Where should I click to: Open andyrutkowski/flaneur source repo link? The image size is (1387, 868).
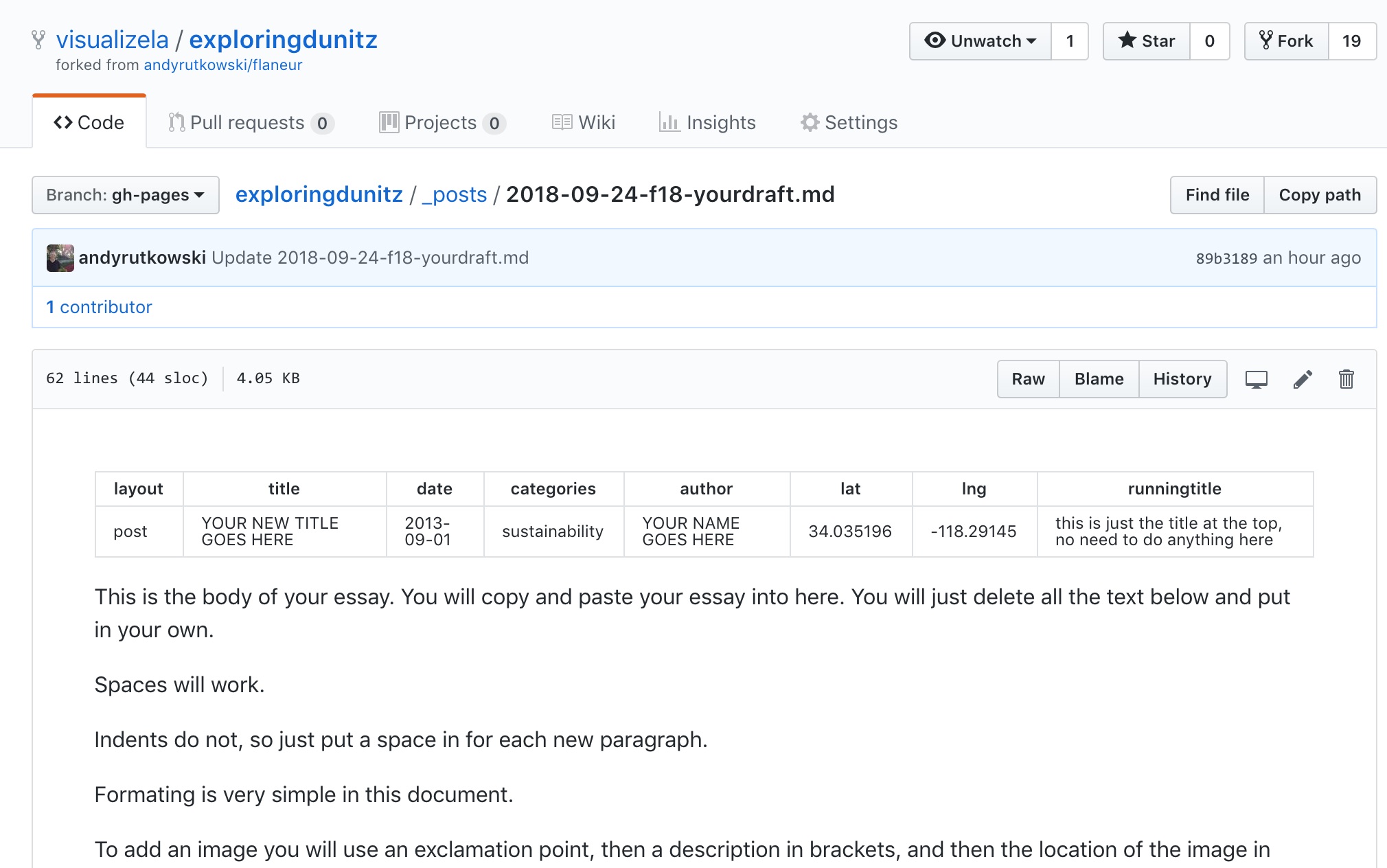(222, 65)
